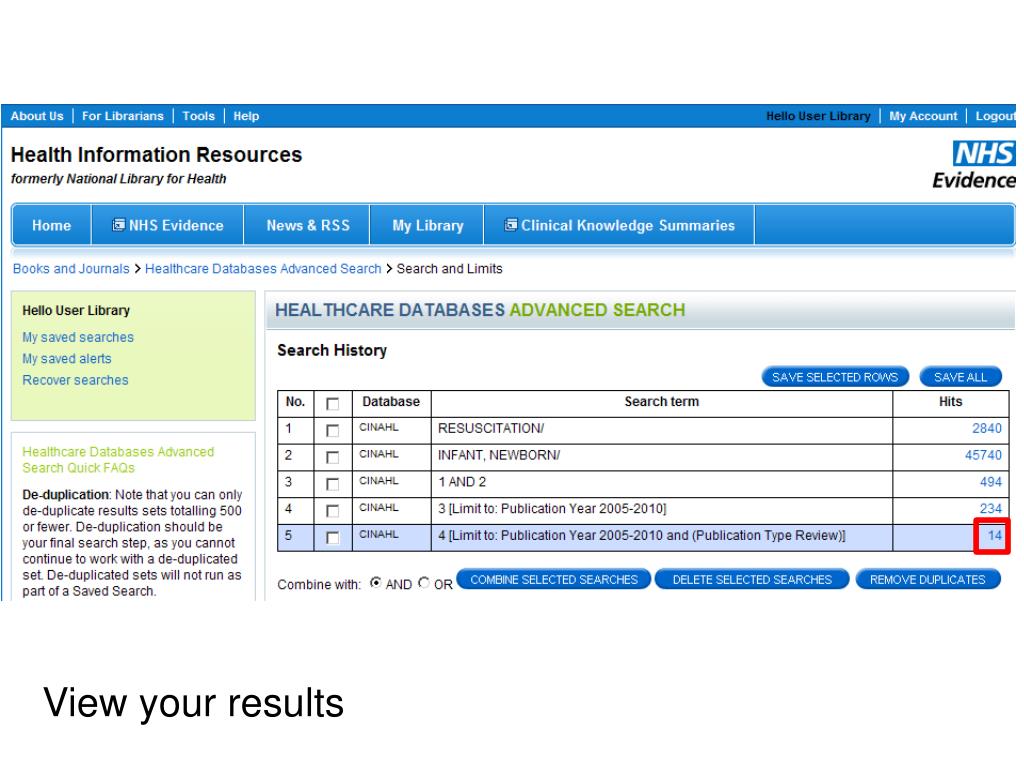Click '3 [Limit to: Publication Year 2005-2010]' term
The width and height of the screenshot is (1024, 768).
pyautogui.click(x=552, y=509)
